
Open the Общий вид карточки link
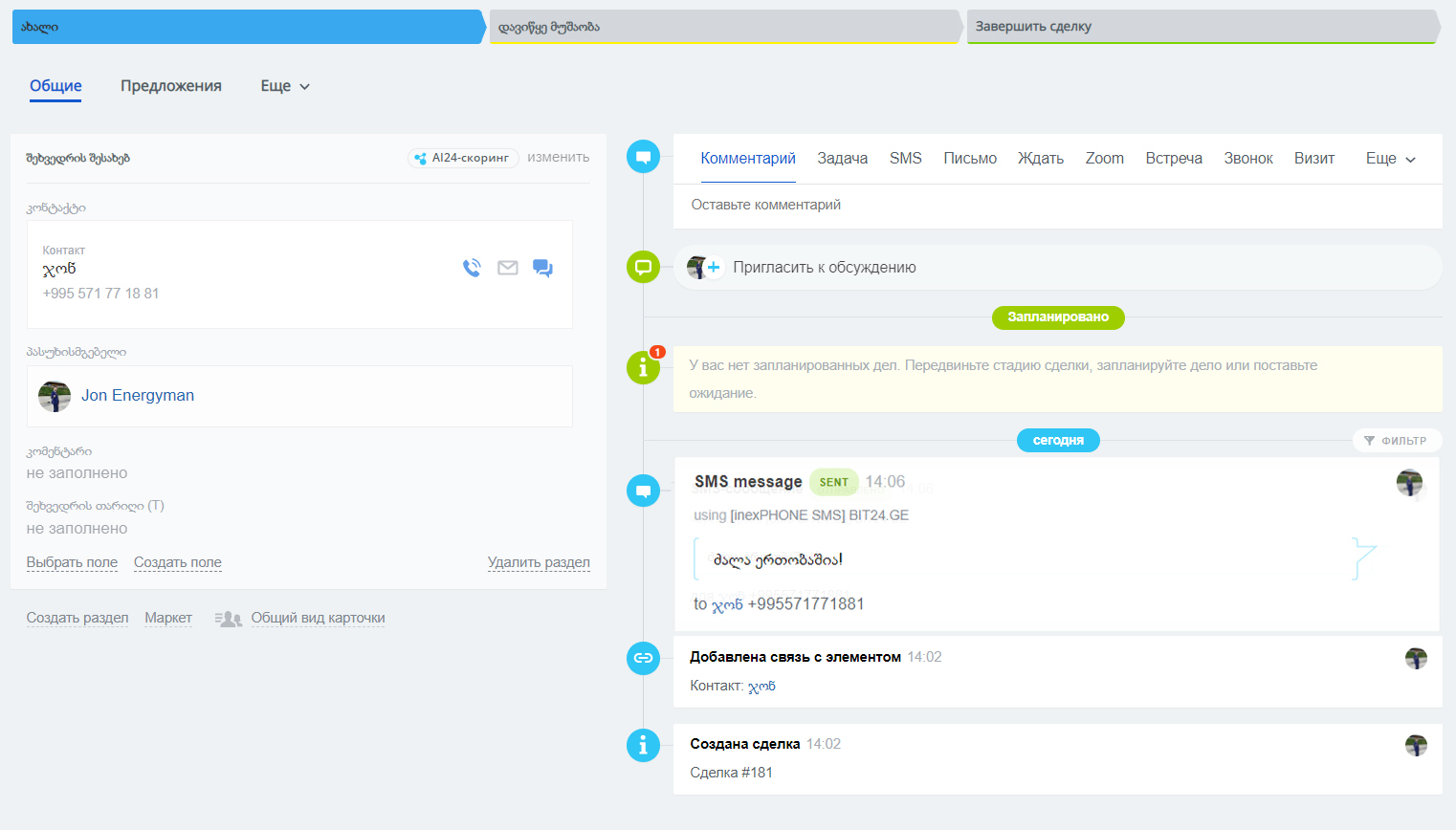[318, 618]
